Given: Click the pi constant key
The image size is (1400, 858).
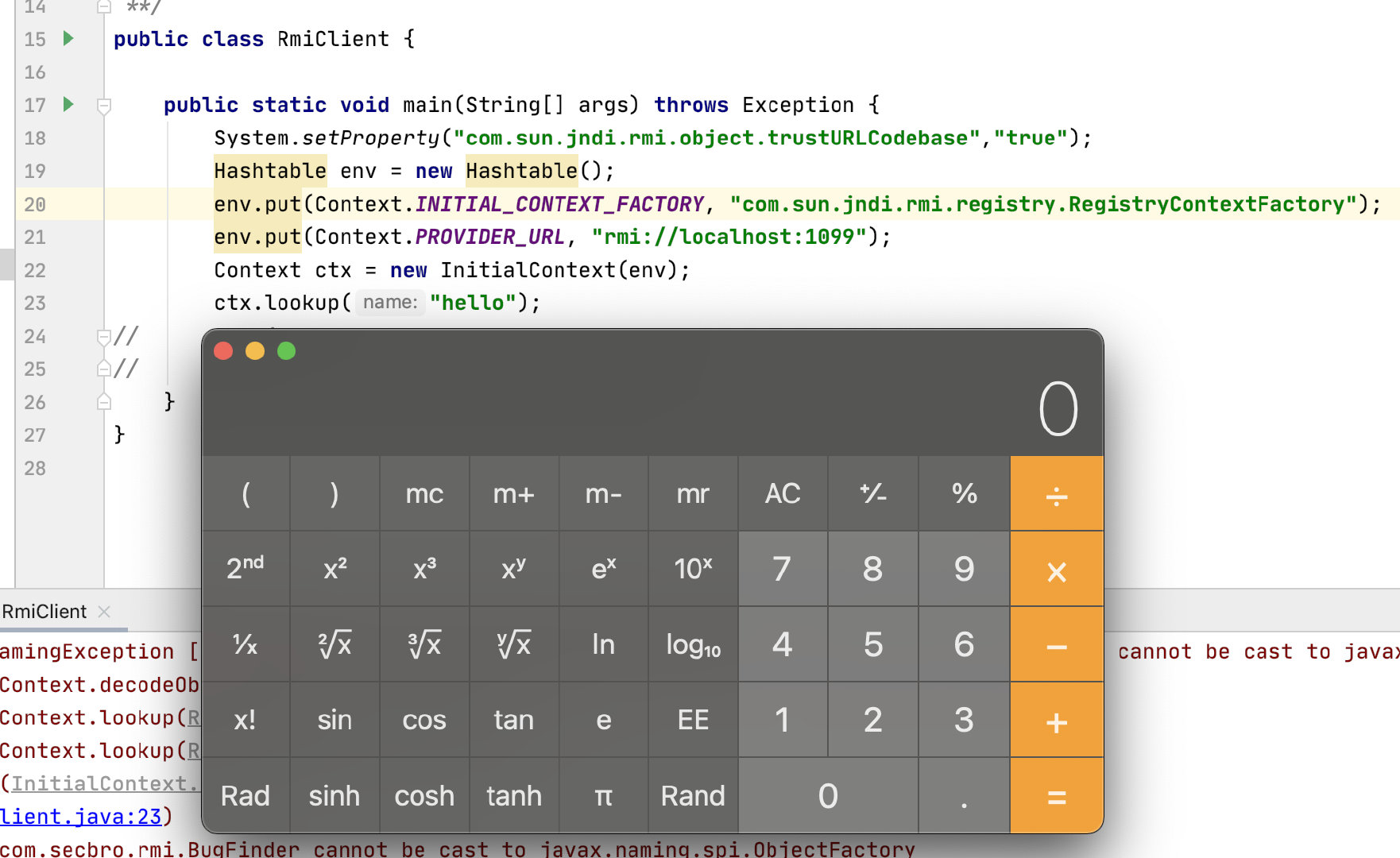Looking at the screenshot, I should tap(604, 795).
